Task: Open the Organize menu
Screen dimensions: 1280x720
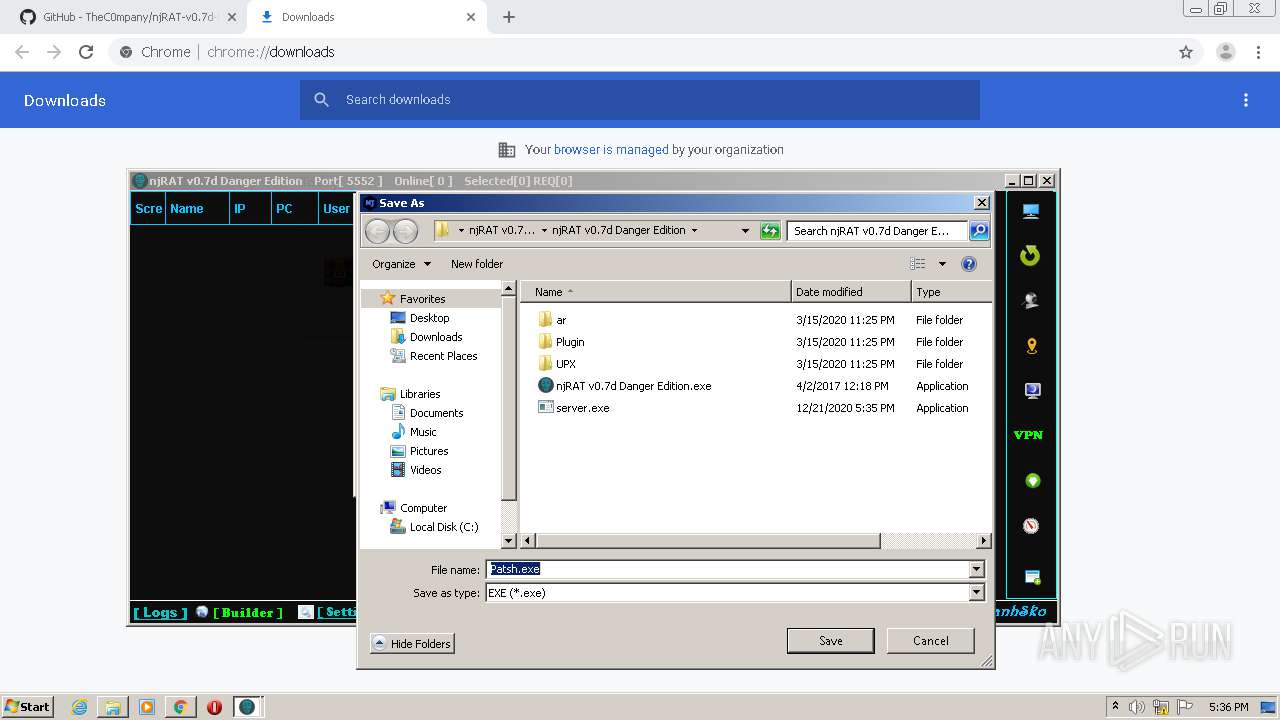Action: [401, 264]
